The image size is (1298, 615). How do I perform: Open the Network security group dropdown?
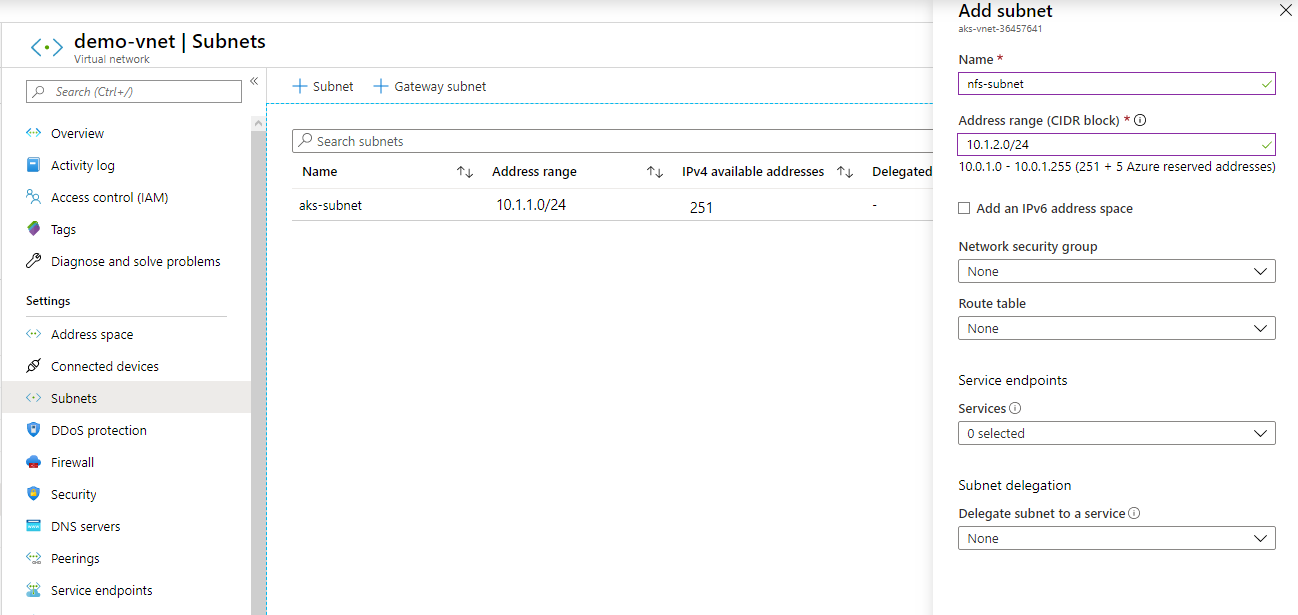[1116, 271]
